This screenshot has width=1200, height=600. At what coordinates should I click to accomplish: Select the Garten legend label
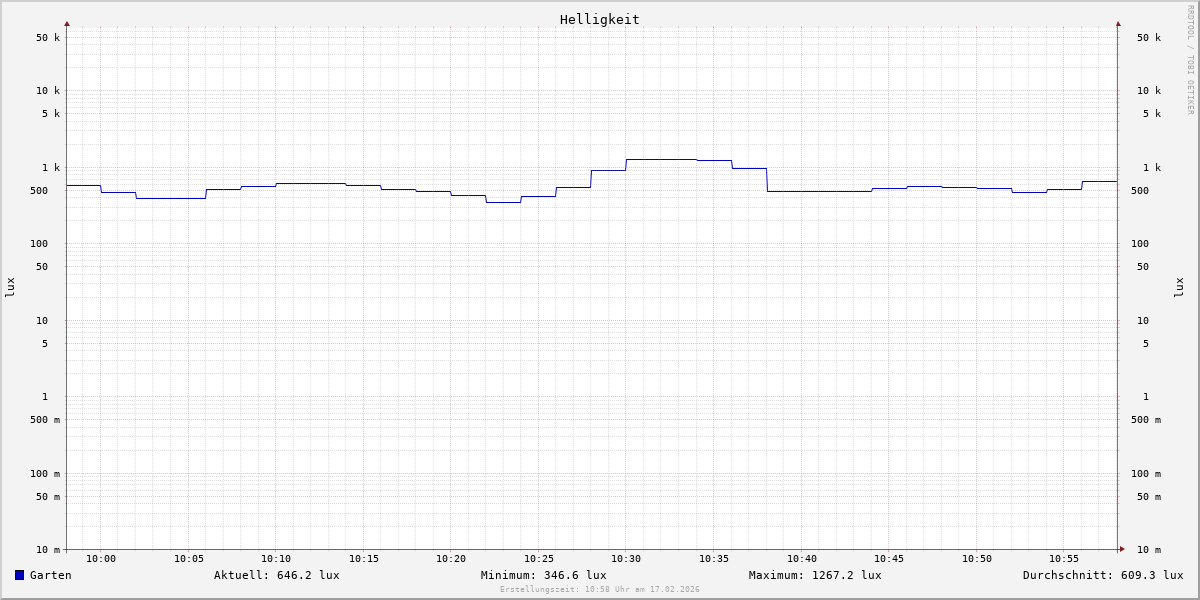coord(50,575)
